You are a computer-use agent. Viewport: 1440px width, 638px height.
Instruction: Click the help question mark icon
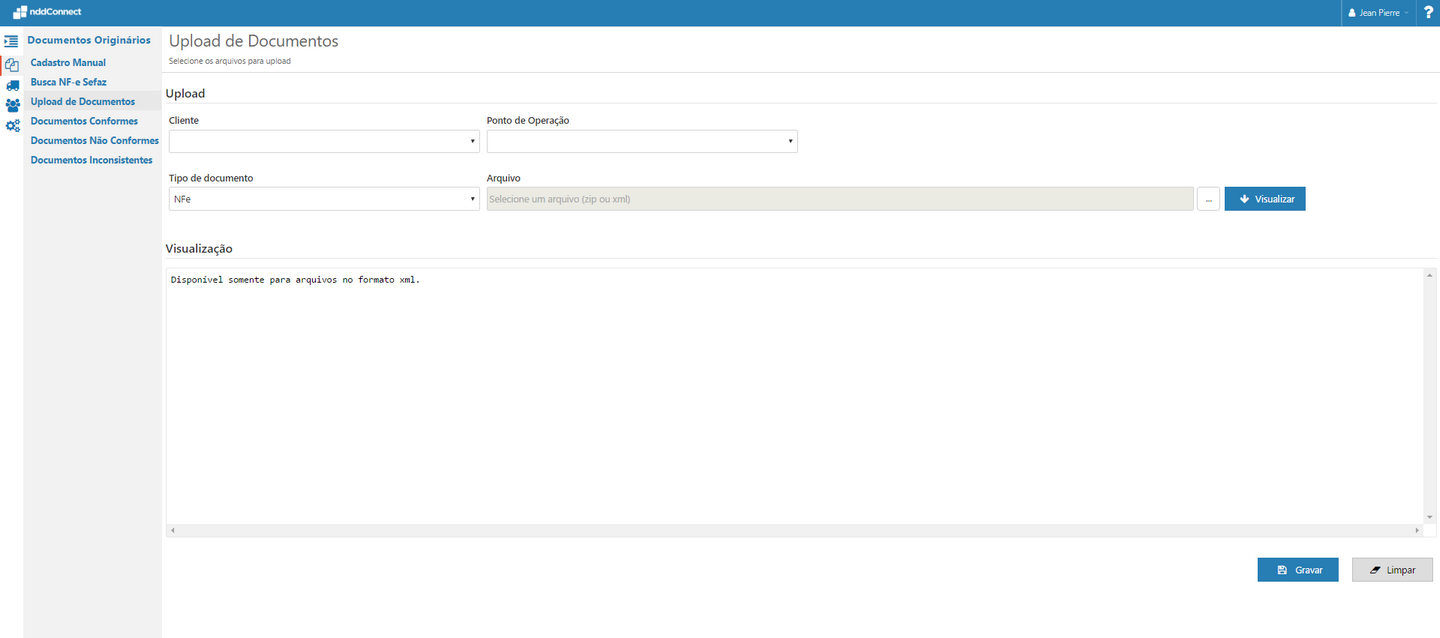pyautogui.click(x=1428, y=13)
